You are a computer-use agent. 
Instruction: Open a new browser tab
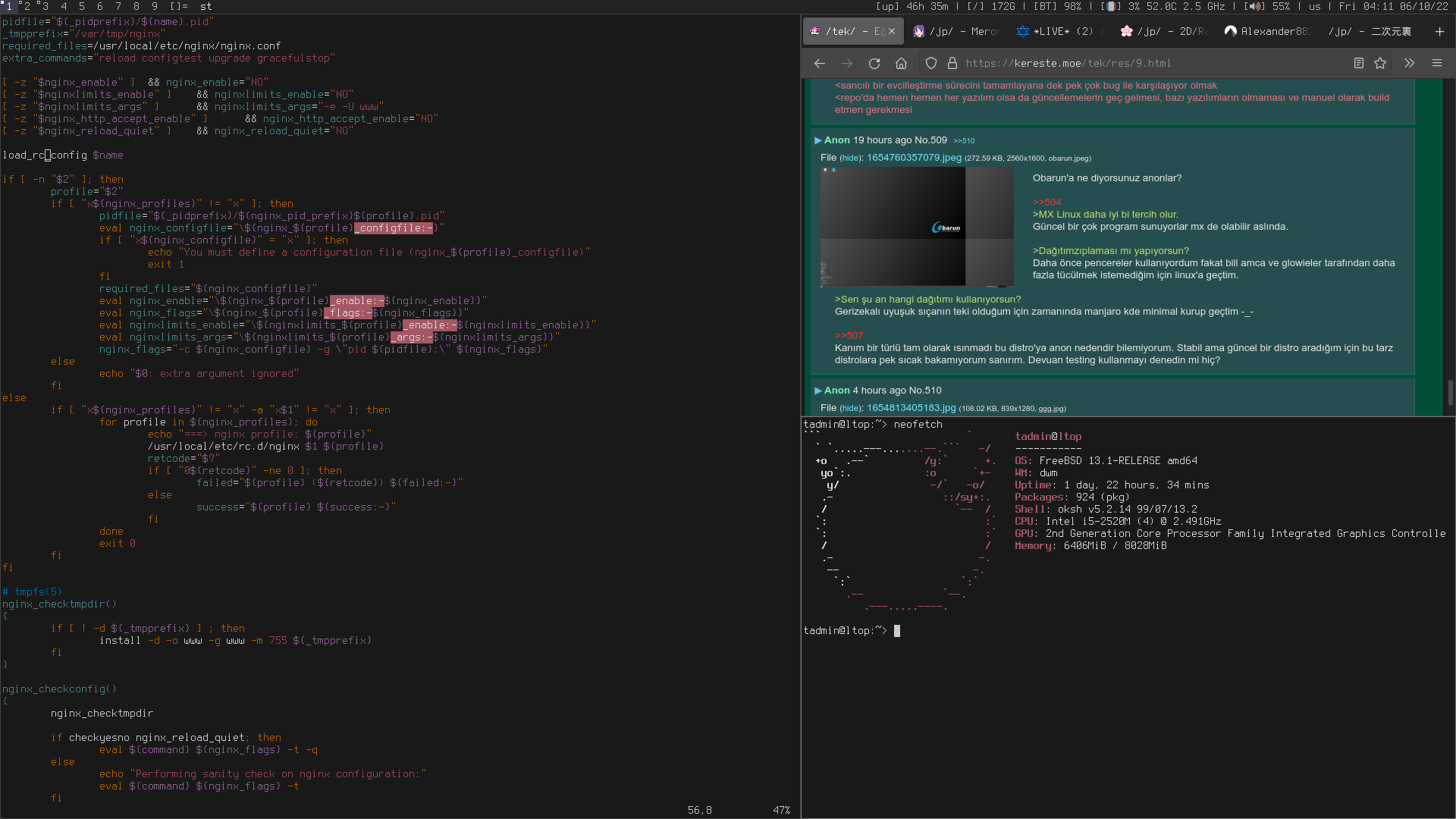[1439, 31]
